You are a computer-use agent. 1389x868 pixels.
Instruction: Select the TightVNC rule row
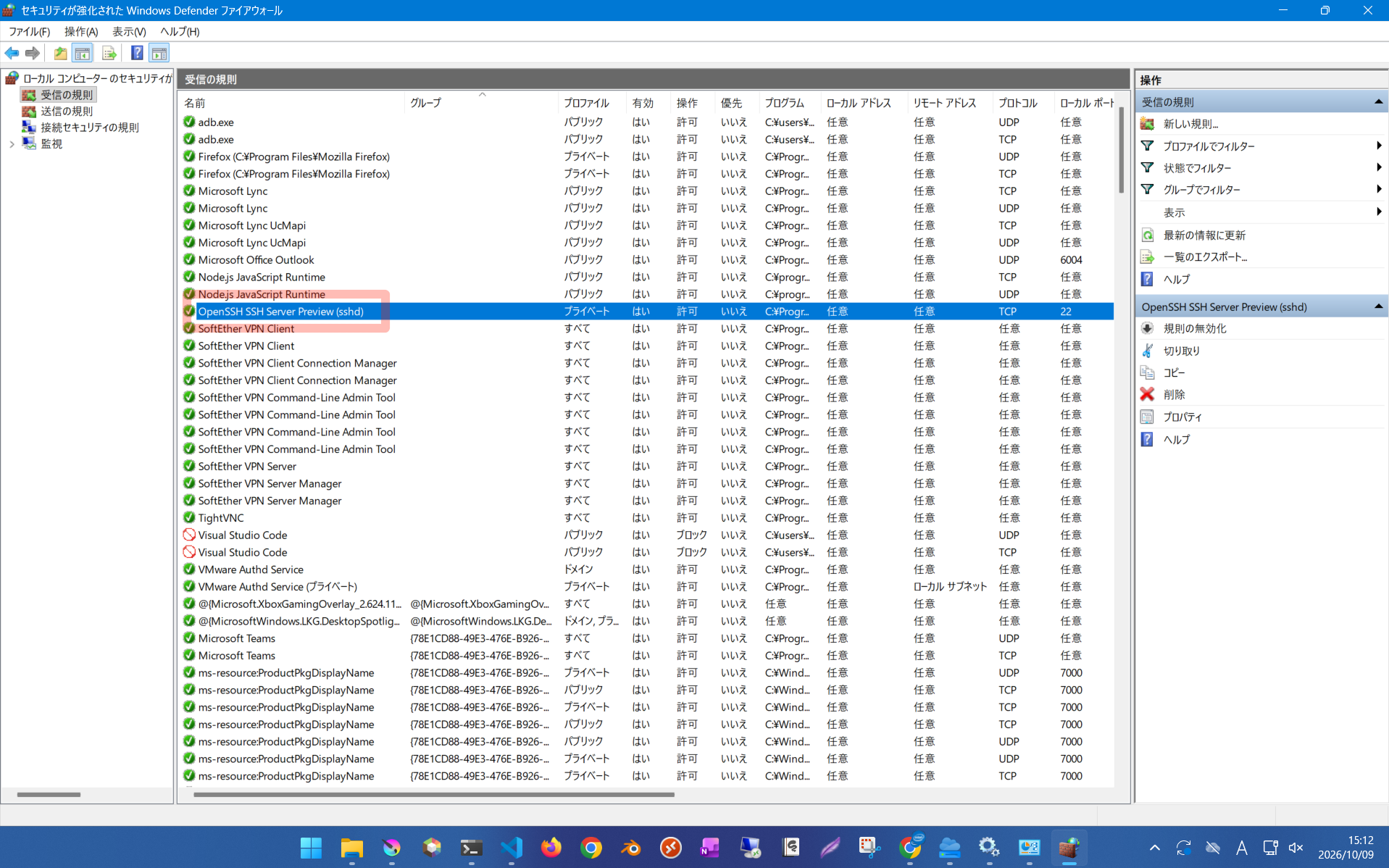[x=648, y=518]
